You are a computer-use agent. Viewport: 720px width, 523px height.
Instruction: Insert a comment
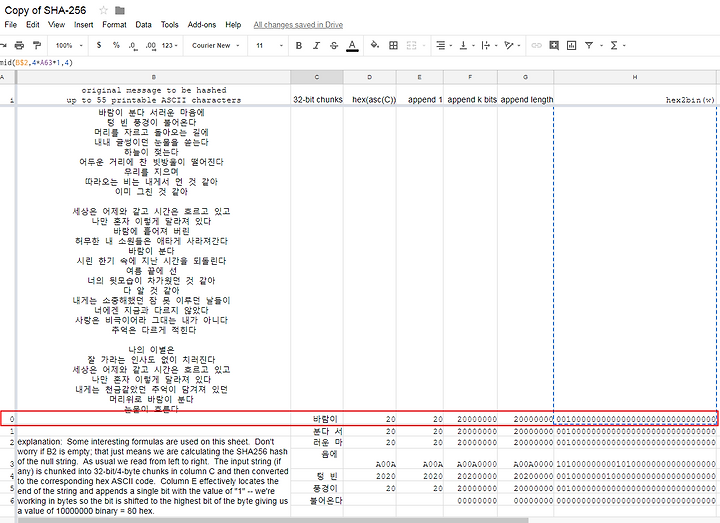(x=554, y=45)
